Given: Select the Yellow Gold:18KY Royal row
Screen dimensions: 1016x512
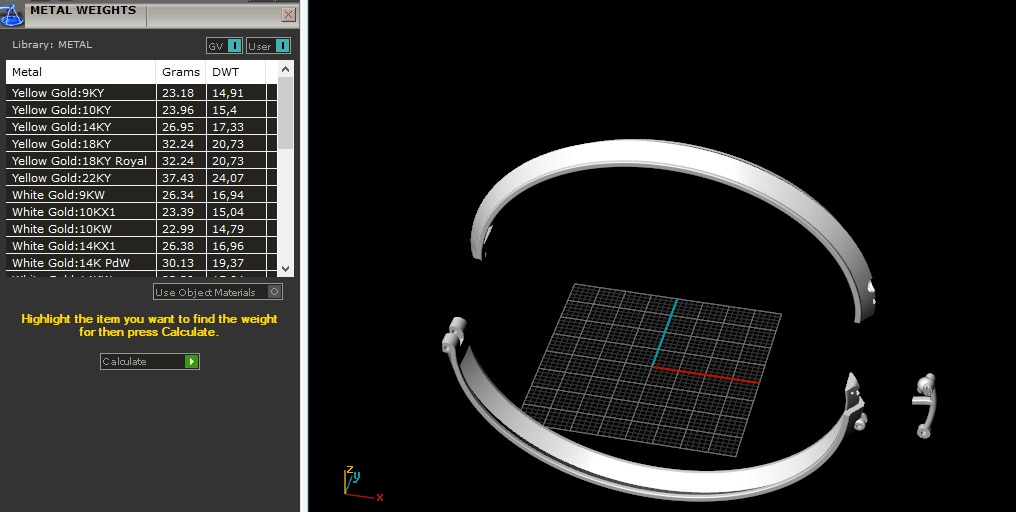Looking at the screenshot, I should 141,161.
